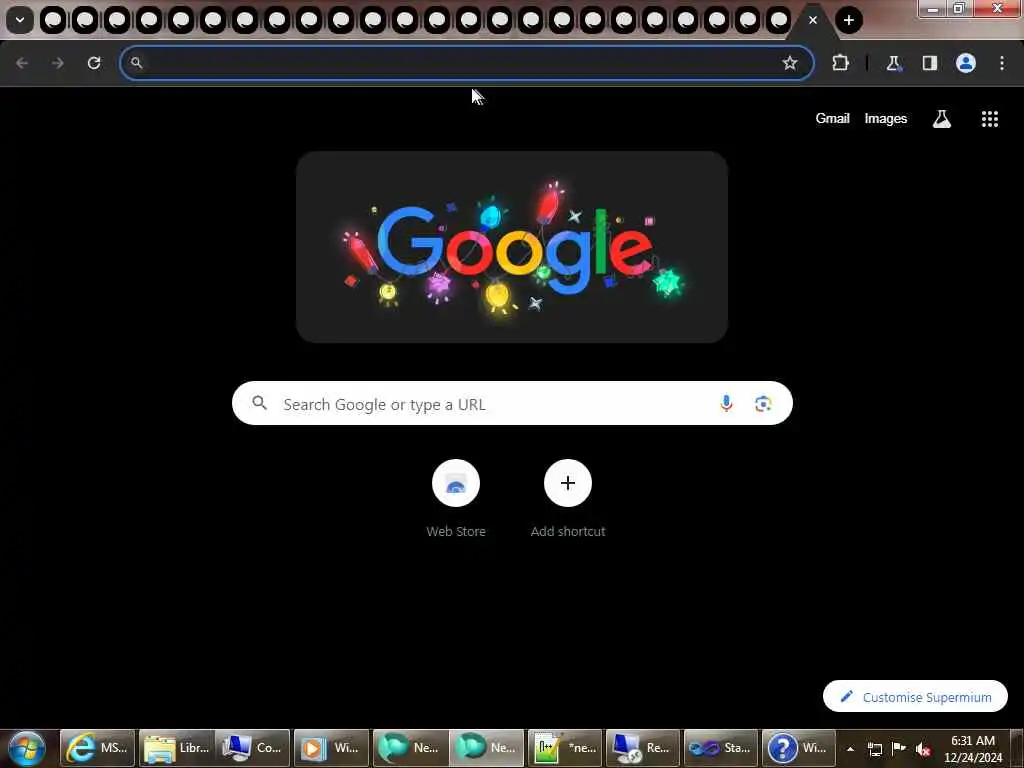
Task: Open the Extensions puzzle icon
Action: pyautogui.click(x=840, y=63)
